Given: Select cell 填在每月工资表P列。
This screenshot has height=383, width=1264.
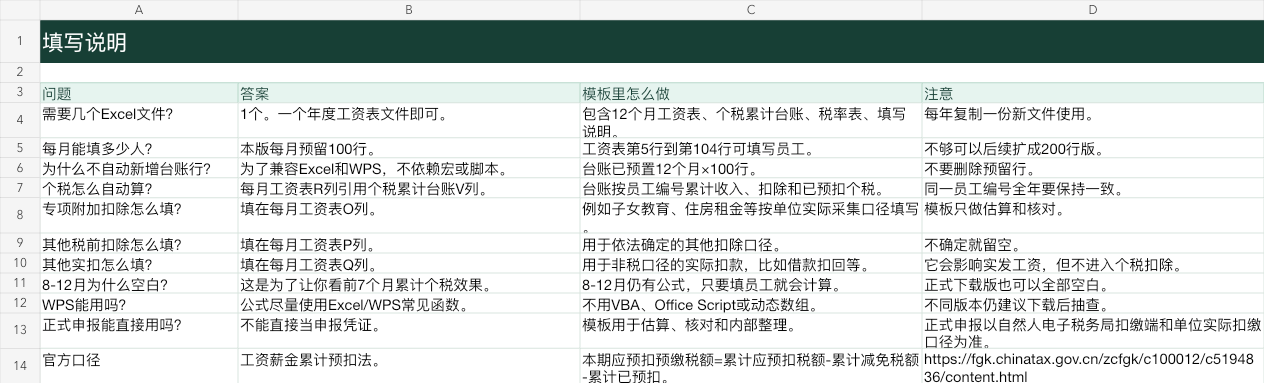Looking at the screenshot, I should (409, 245).
